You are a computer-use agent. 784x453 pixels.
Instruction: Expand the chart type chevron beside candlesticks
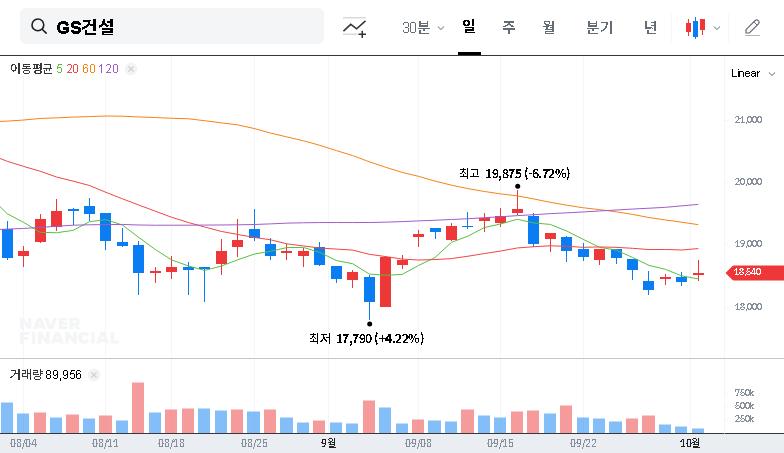point(717,28)
